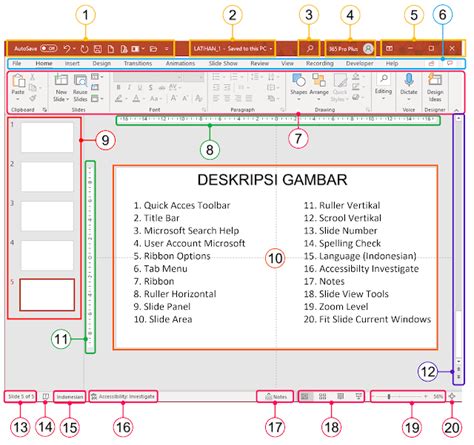Open the File tab
This screenshot has height=445, width=474.
(17, 63)
